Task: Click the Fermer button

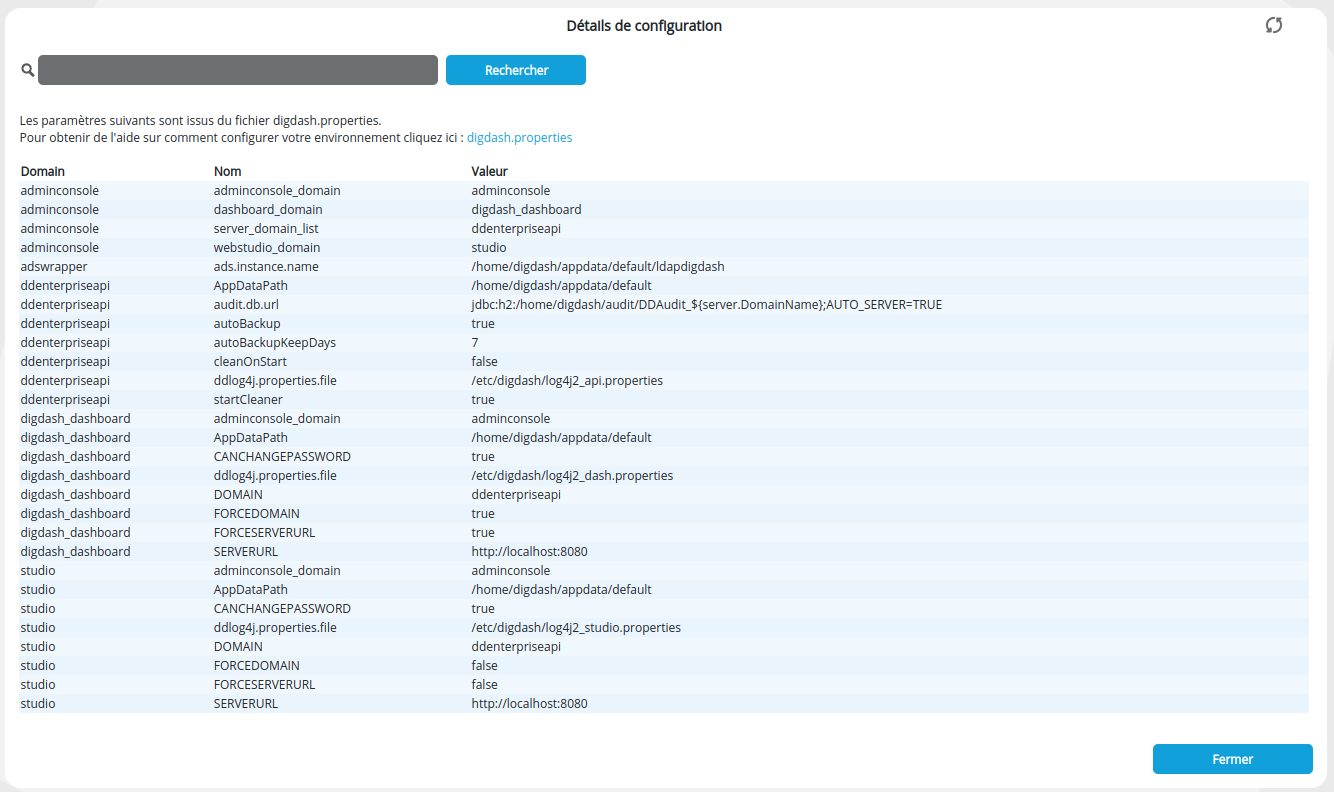Action: click(x=1232, y=759)
